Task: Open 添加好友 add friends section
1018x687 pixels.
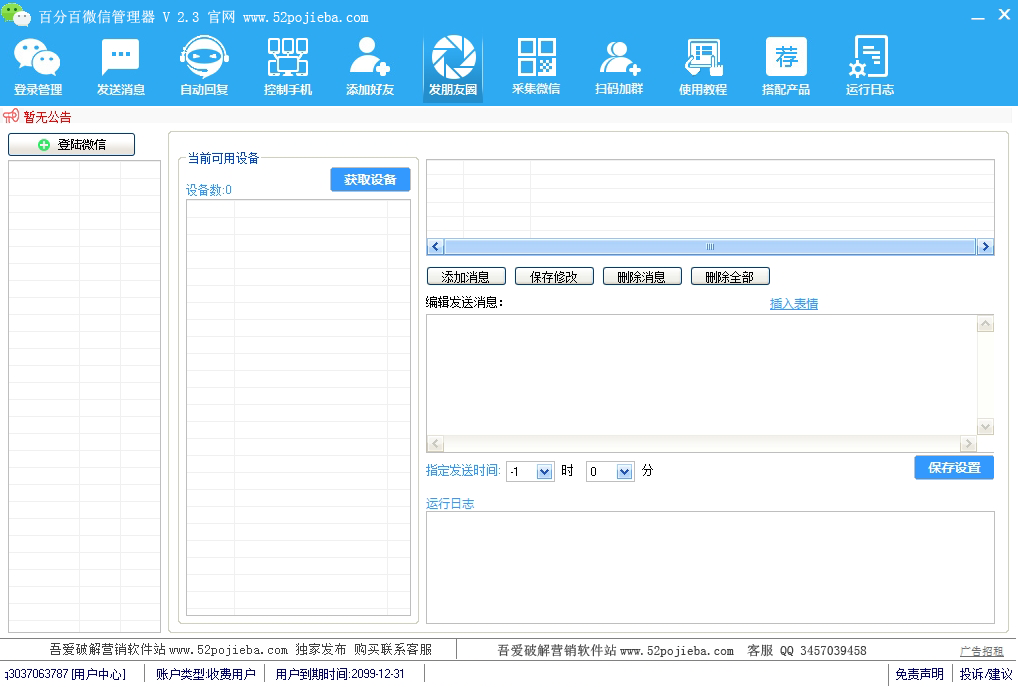Action: click(370, 67)
